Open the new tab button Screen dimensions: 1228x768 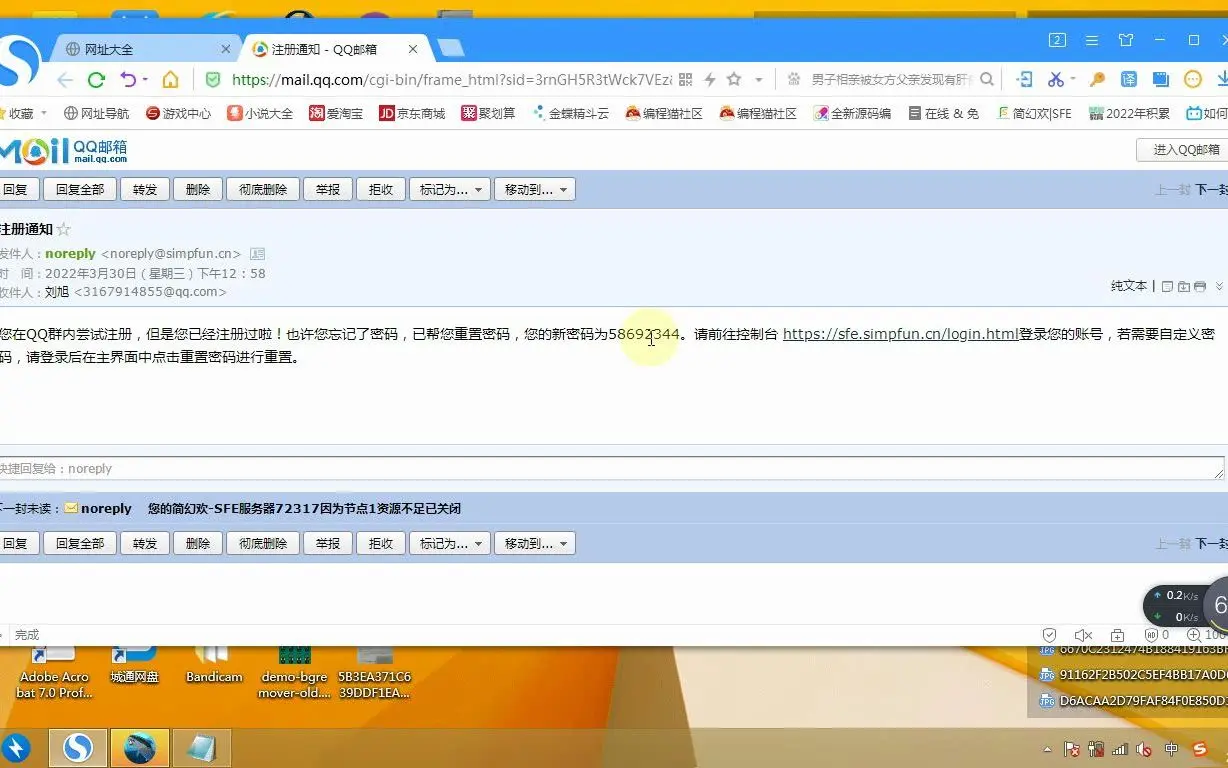(x=451, y=48)
